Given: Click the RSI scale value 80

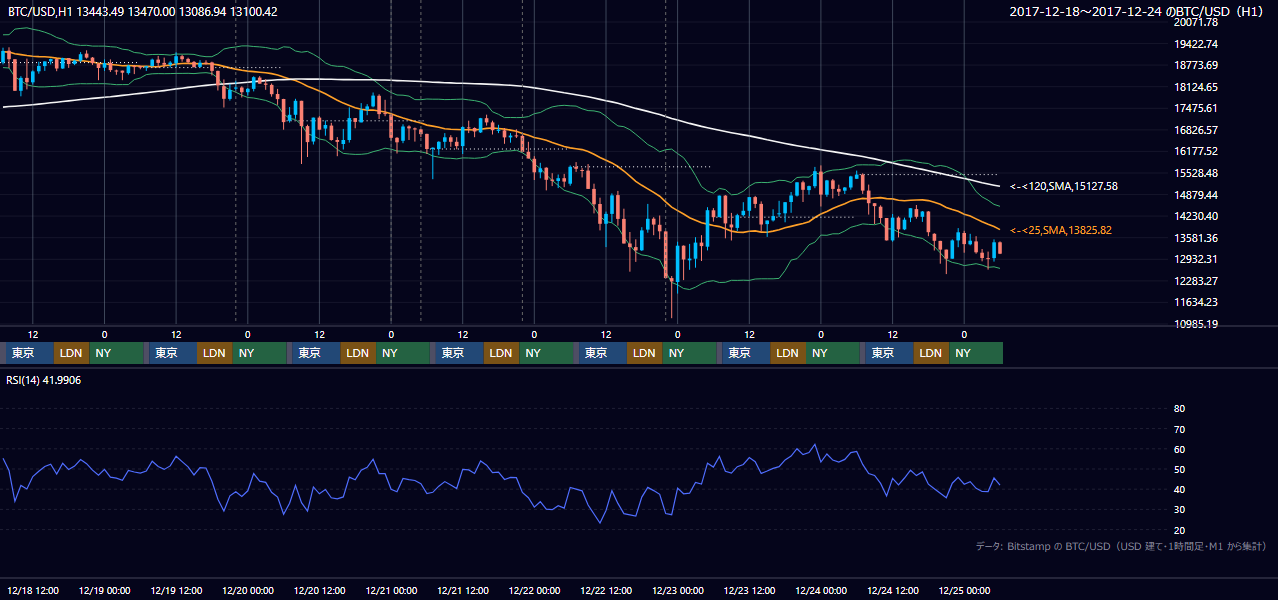Looking at the screenshot, I should point(1179,409).
